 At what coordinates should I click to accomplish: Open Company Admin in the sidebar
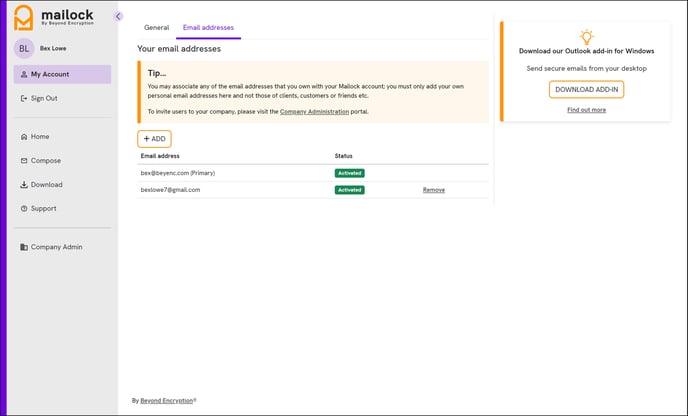tap(62, 247)
